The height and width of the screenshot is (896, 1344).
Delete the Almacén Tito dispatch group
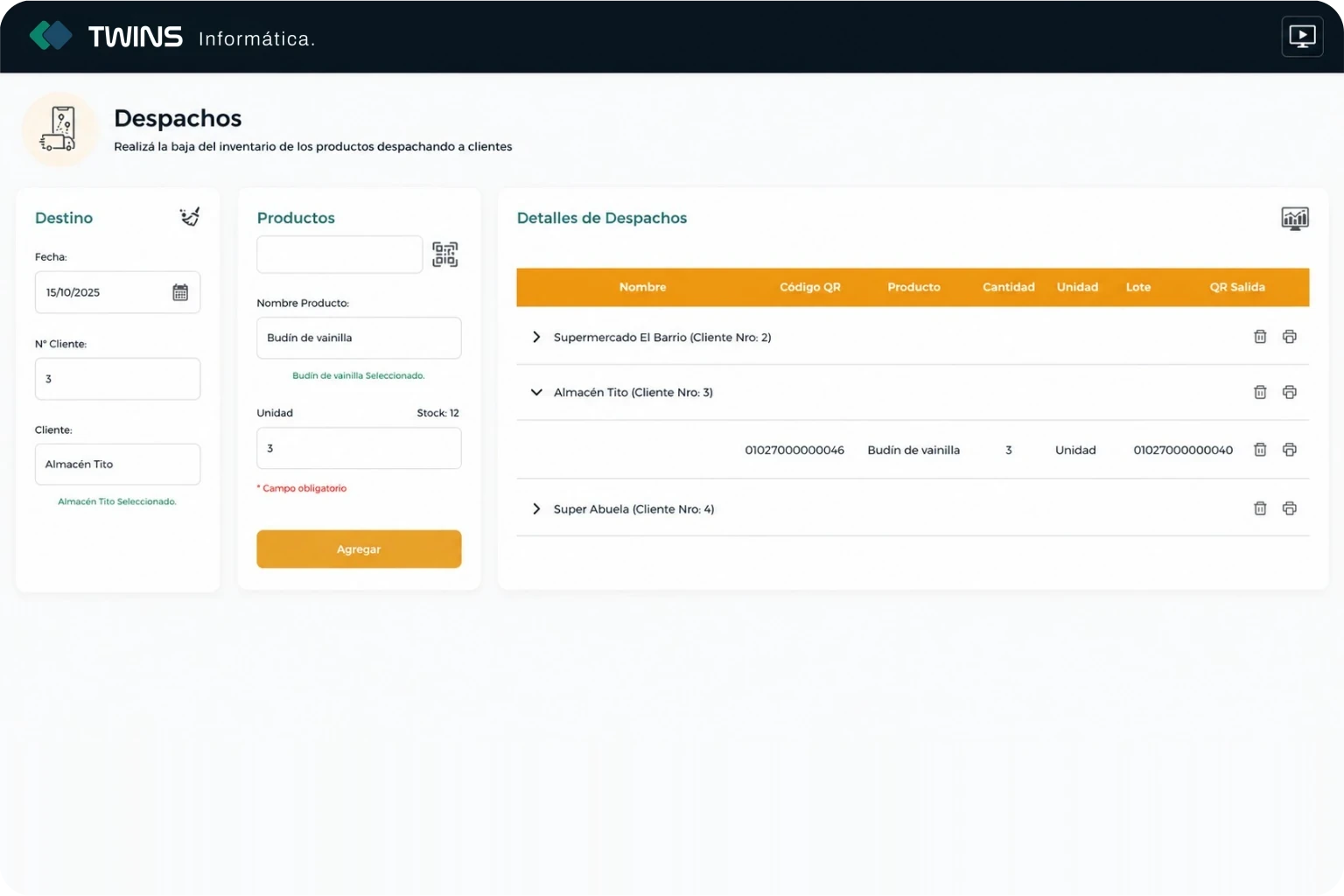[1260, 392]
